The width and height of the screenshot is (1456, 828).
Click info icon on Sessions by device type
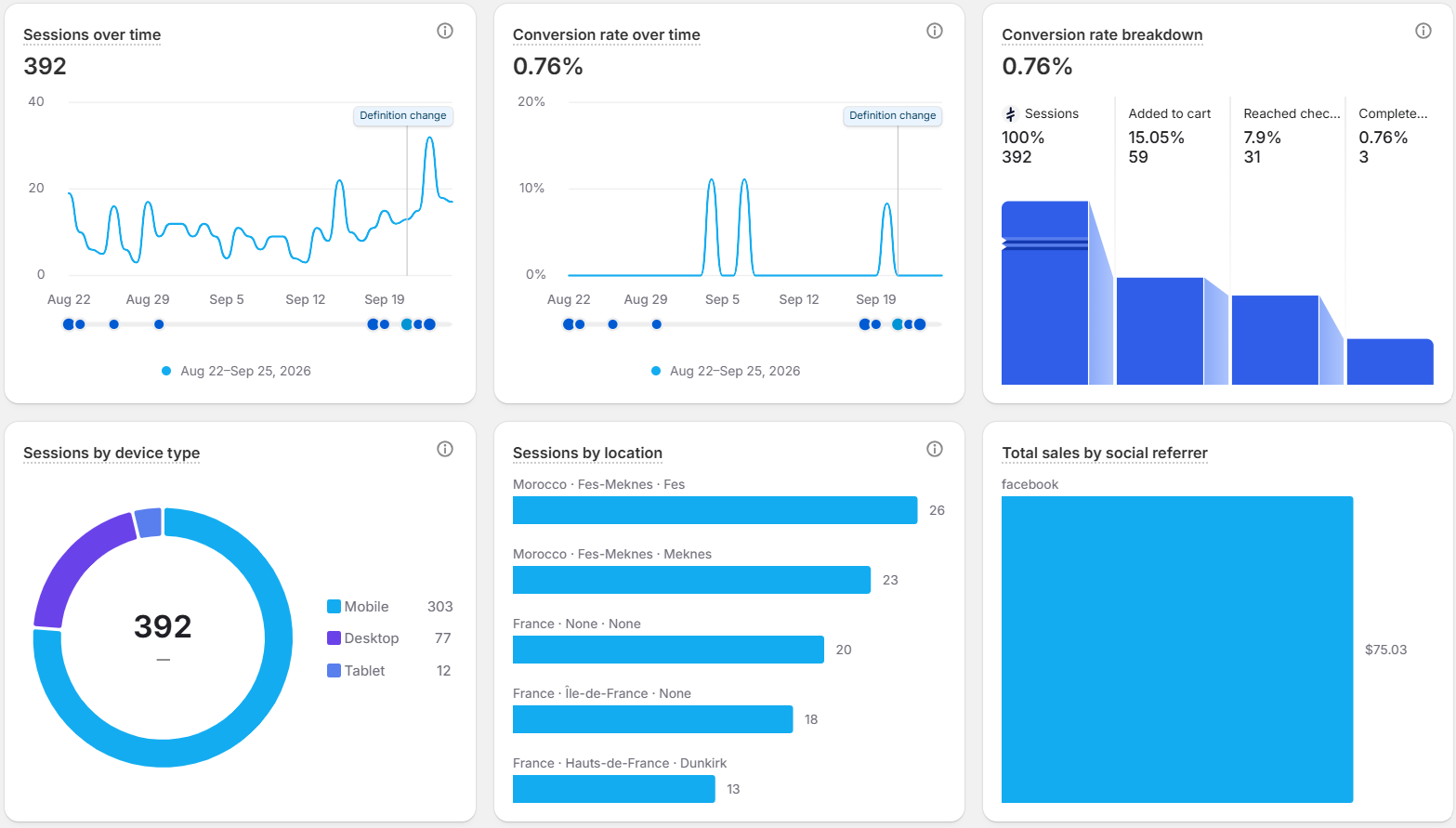(445, 449)
